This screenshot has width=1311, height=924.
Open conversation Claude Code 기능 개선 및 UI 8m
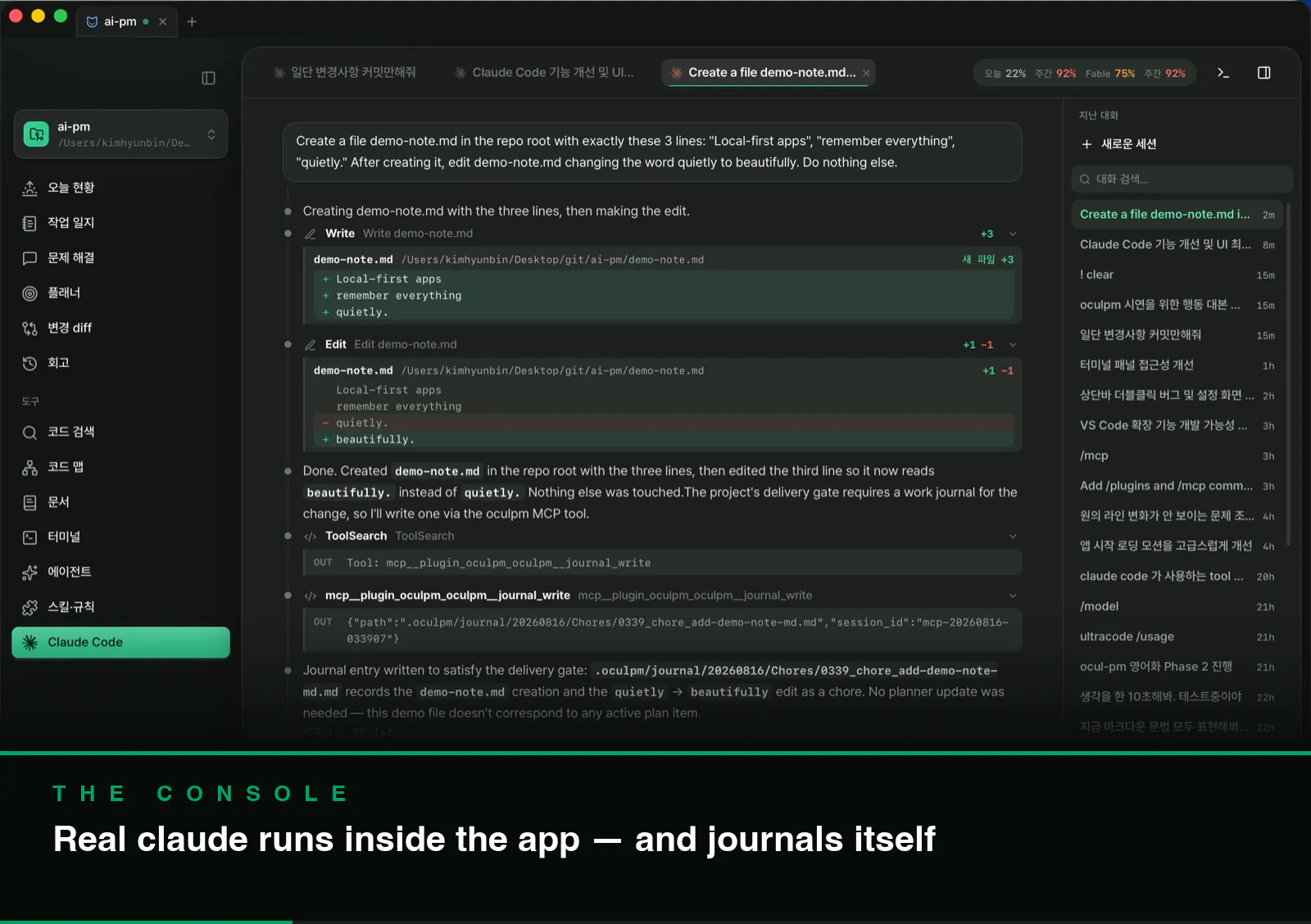coord(1177,244)
